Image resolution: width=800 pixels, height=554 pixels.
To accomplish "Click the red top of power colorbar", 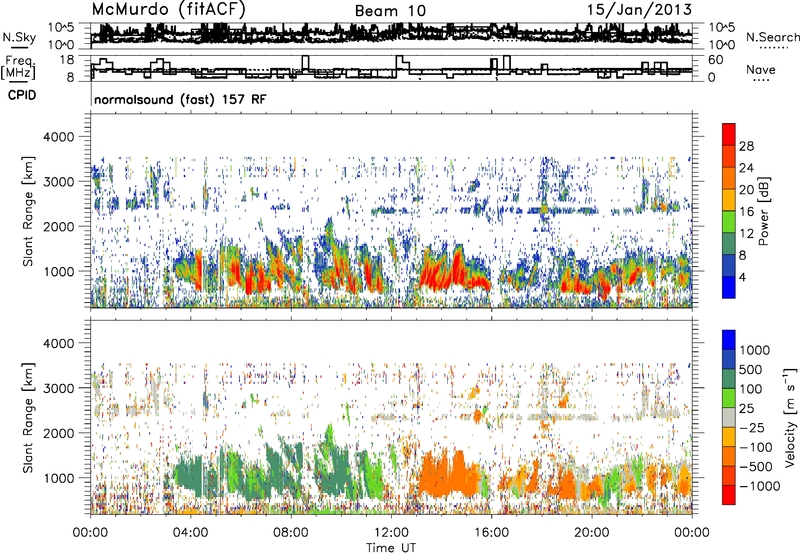I will (x=729, y=135).
